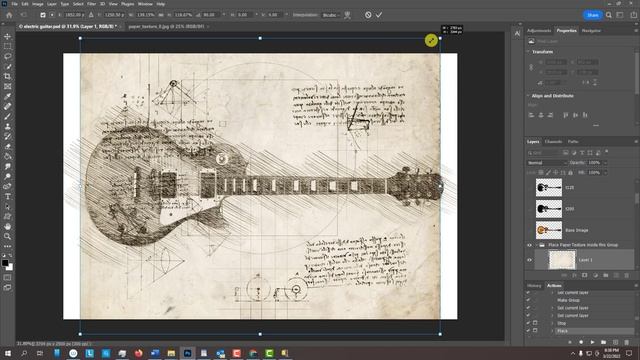
Task: Select the Eraser tool
Action: [x=7, y=146]
